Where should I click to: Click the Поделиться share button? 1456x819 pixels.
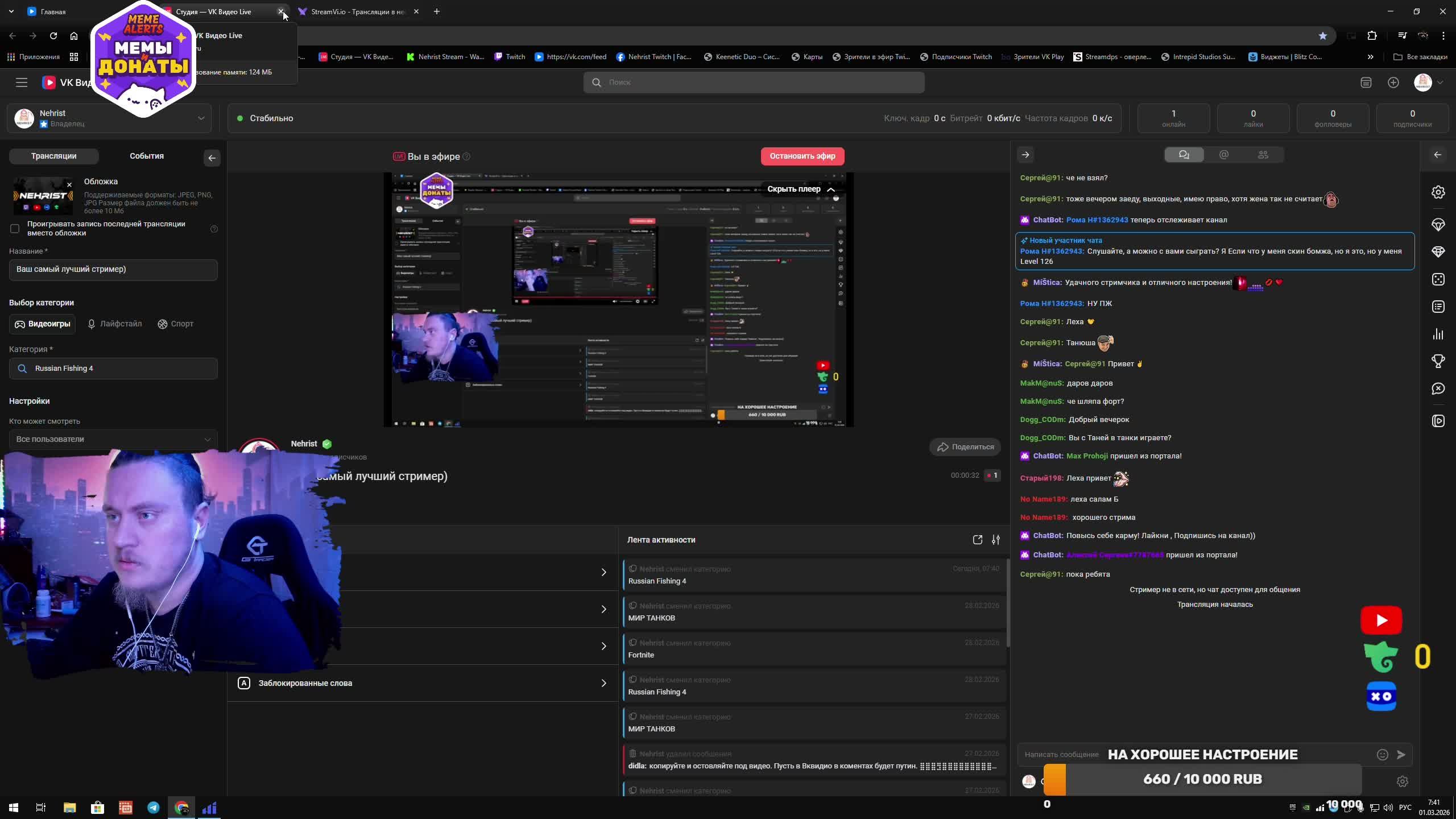pos(965,447)
